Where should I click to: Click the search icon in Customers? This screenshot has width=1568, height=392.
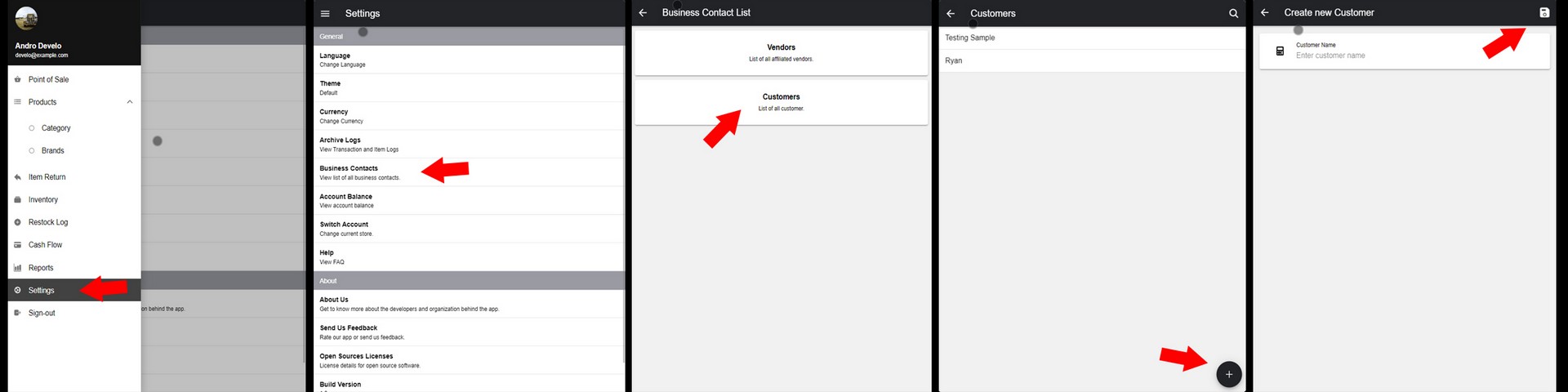tap(1233, 13)
